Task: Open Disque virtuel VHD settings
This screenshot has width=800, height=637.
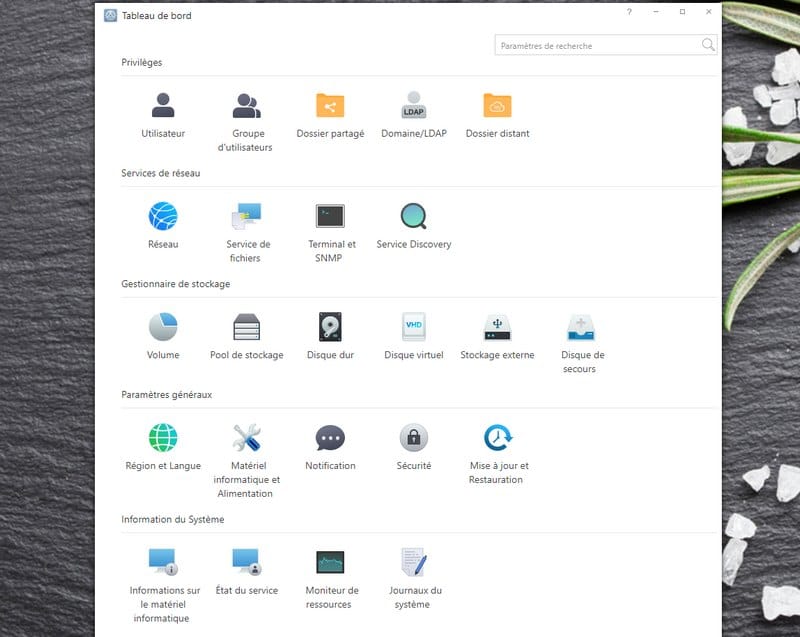Action: (x=414, y=327)
